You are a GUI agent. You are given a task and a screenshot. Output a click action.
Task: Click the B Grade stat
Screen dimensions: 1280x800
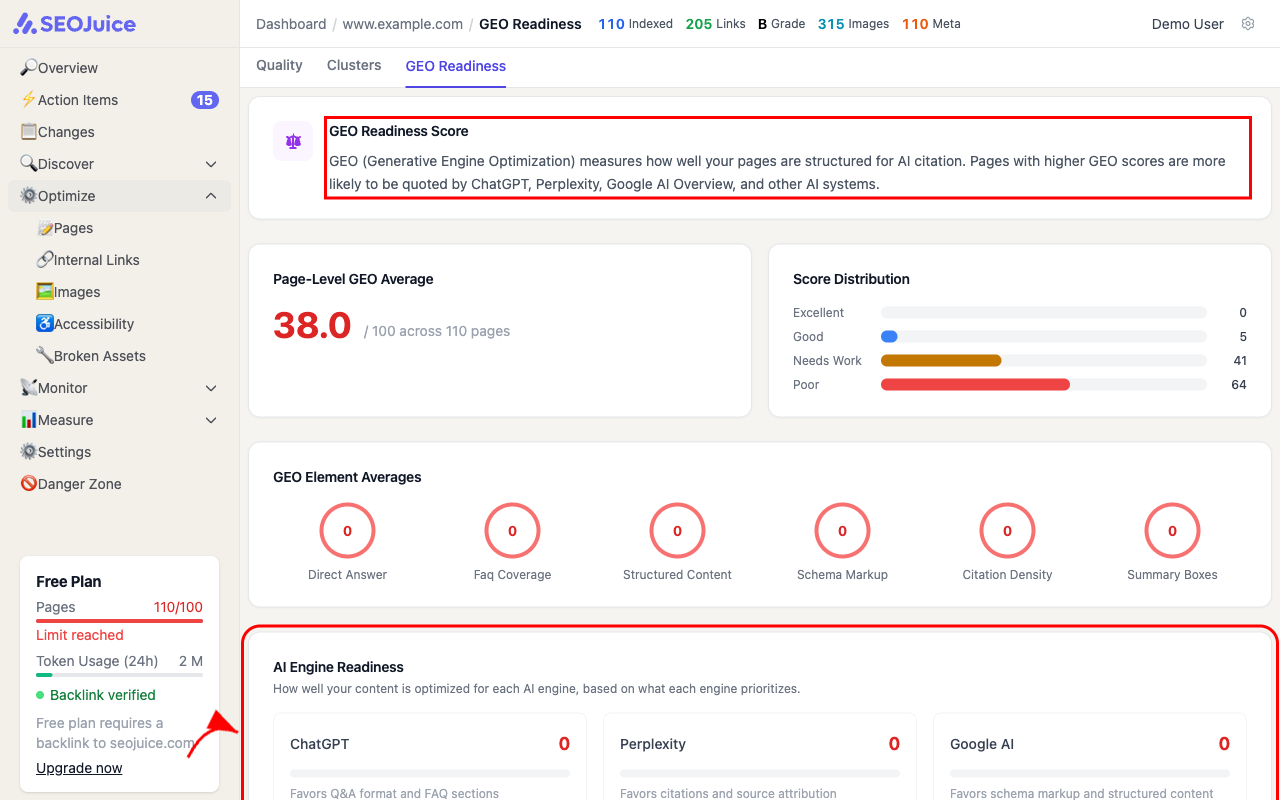[x=781, y=24]
